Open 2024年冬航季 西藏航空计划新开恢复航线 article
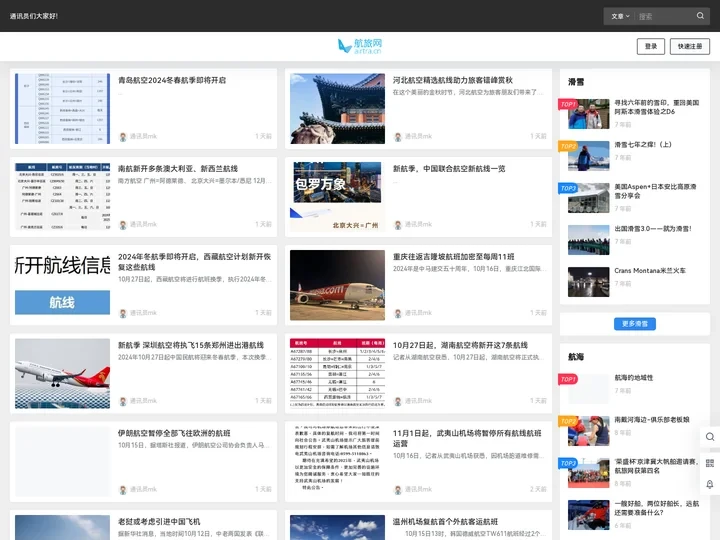The height and width of the screenshot is (540, 720). point(194,262)
